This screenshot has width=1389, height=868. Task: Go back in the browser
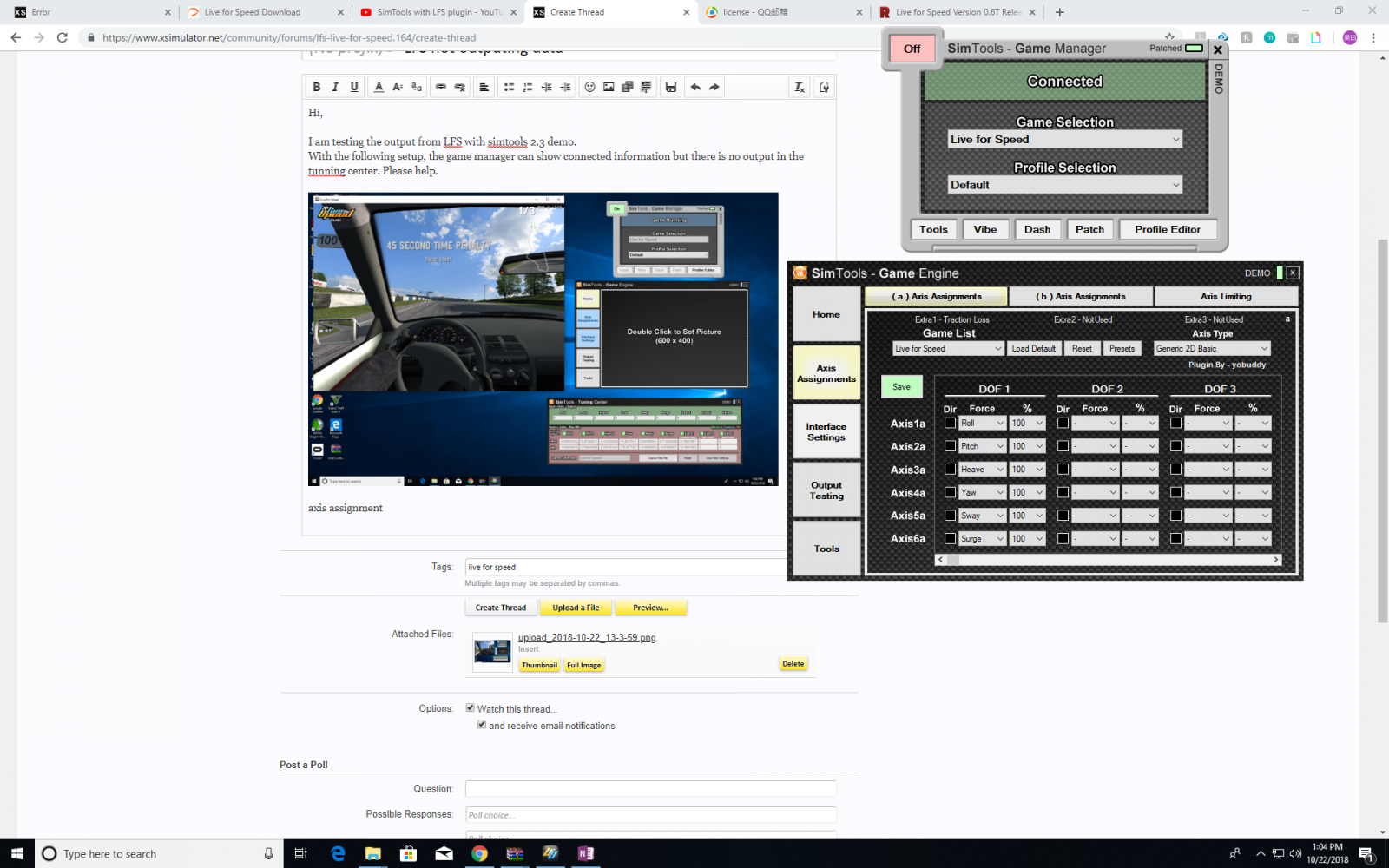(16, 37)
